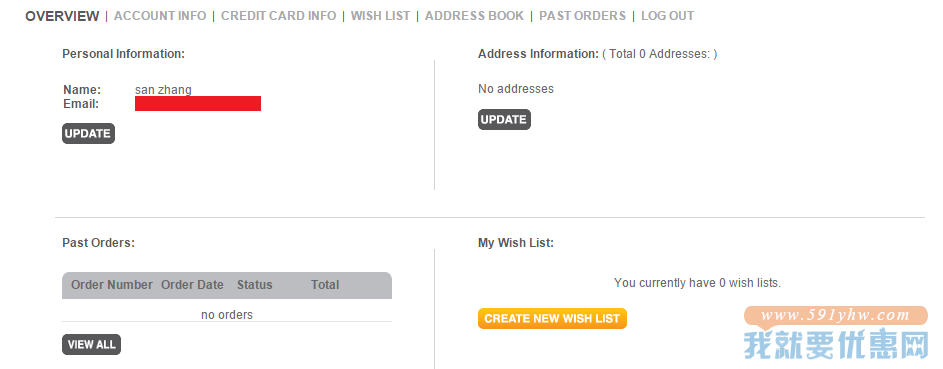Image resolution: width=943 pixels, height=369 pixels.
Task: Click the name san zhang
Action: click(163, 90)
